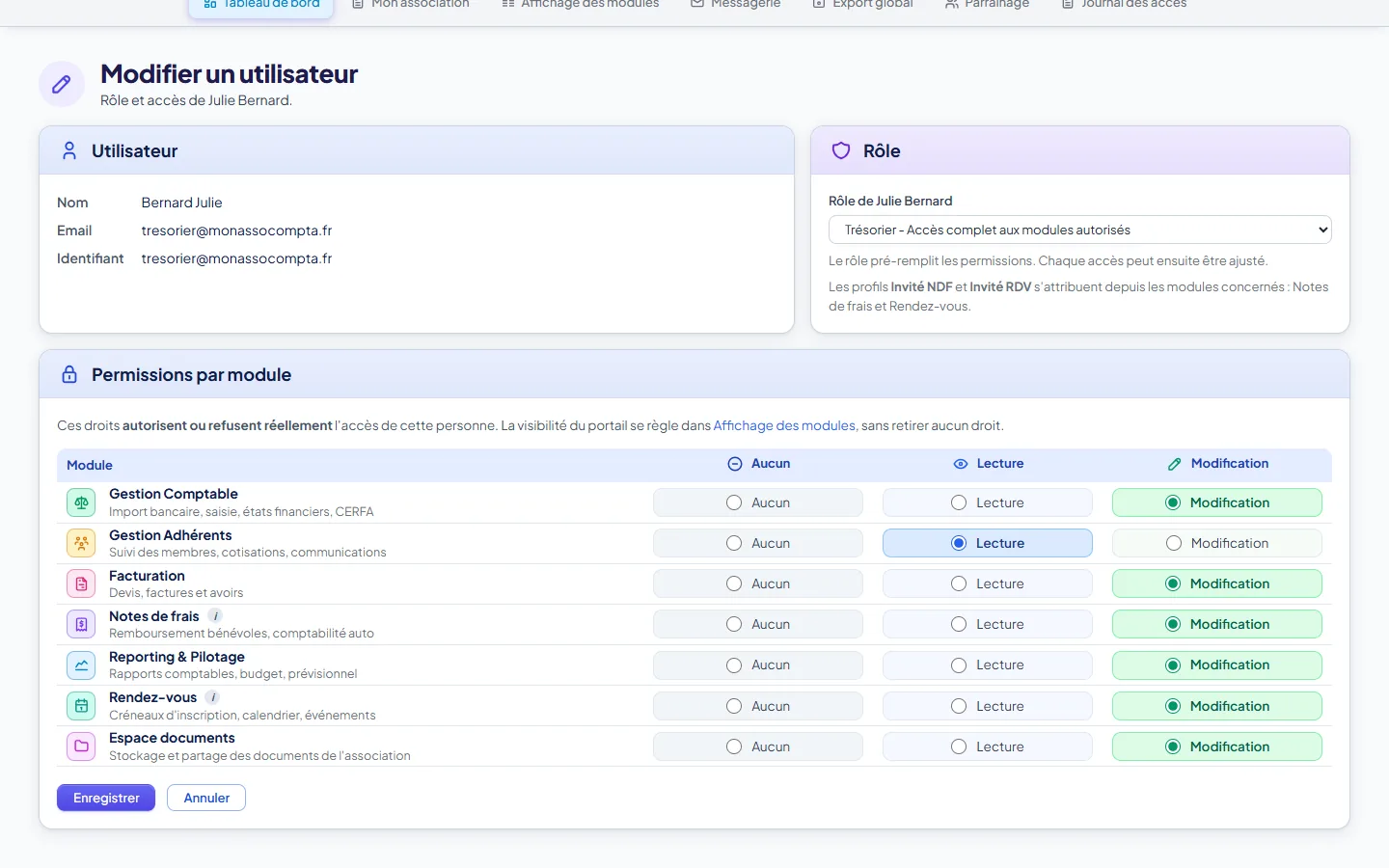
Task: Set Reporting & Pilotage permission to Lecture
Action: [988, 665]
